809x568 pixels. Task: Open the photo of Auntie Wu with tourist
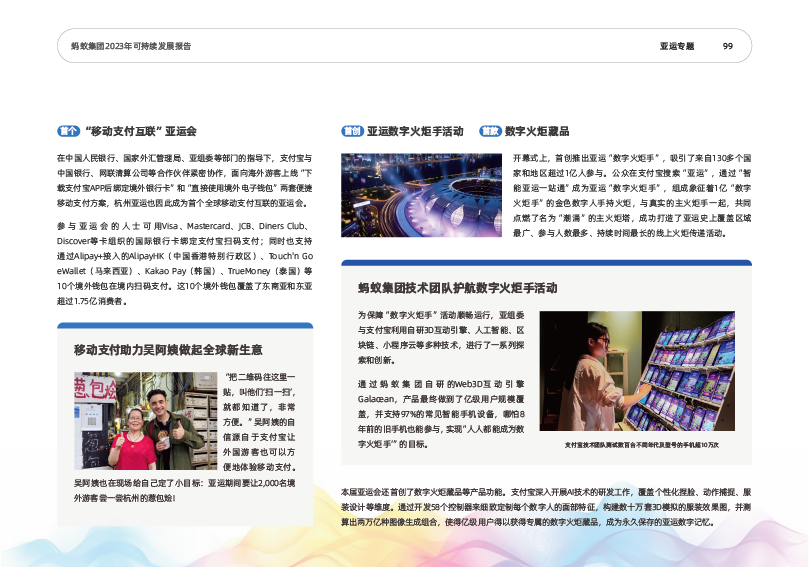point(146,420)
